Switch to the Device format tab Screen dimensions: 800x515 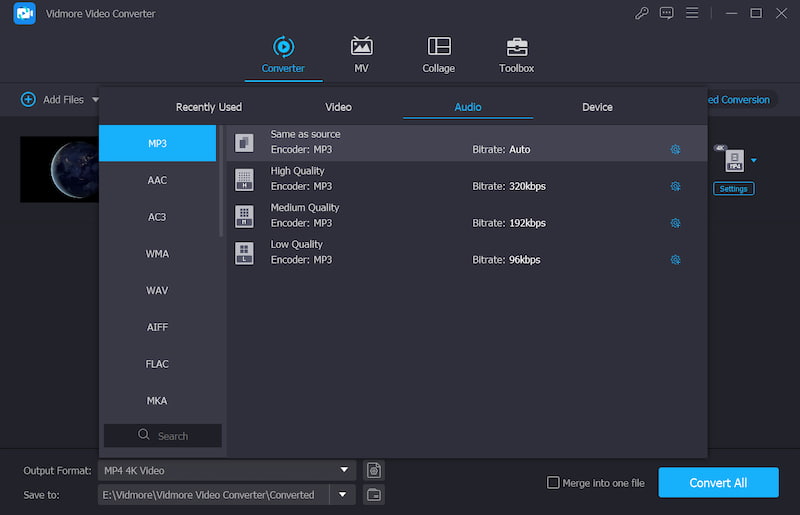pyautogui.click(x=597, y=107)
